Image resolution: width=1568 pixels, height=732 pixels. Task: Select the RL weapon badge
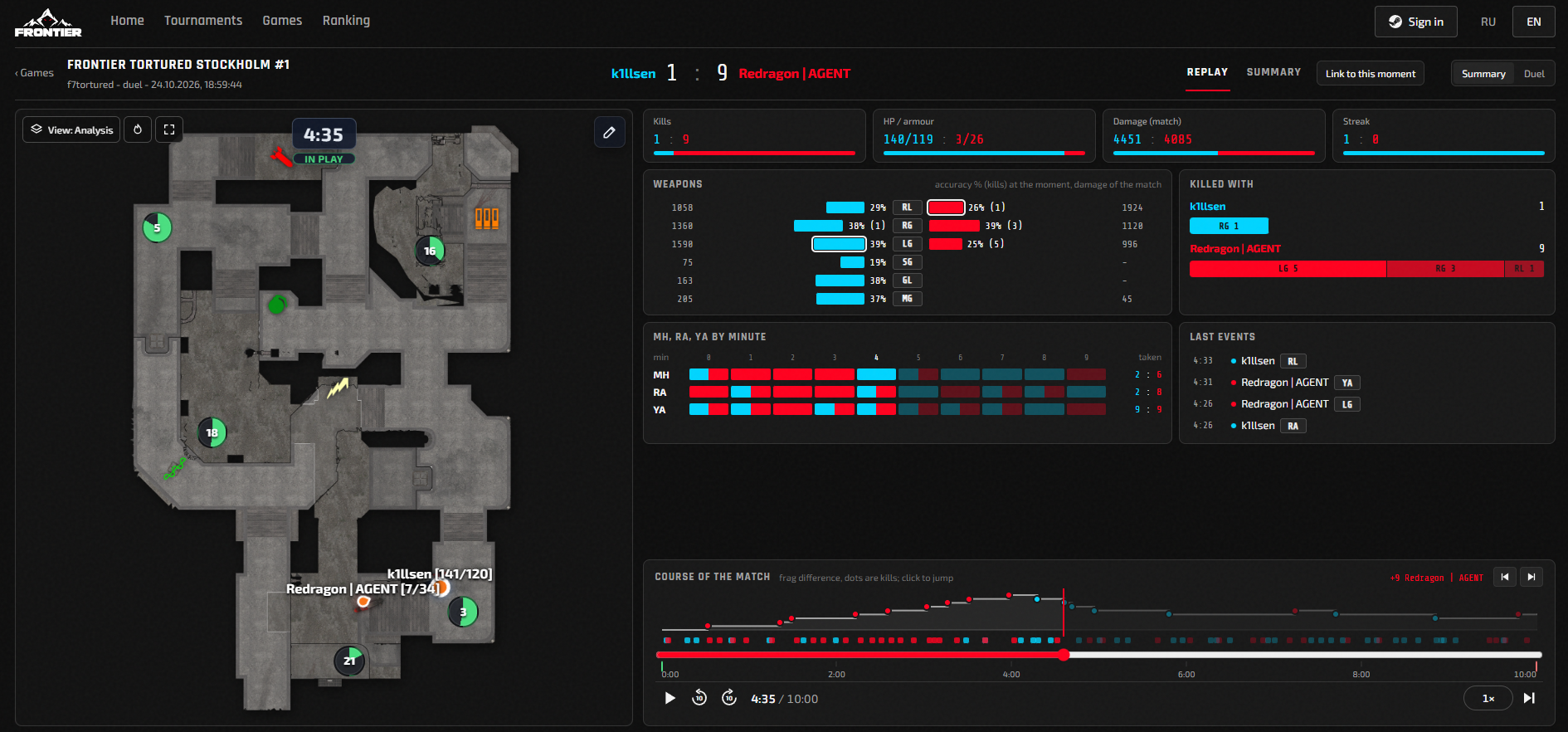(x=908, y=207)
